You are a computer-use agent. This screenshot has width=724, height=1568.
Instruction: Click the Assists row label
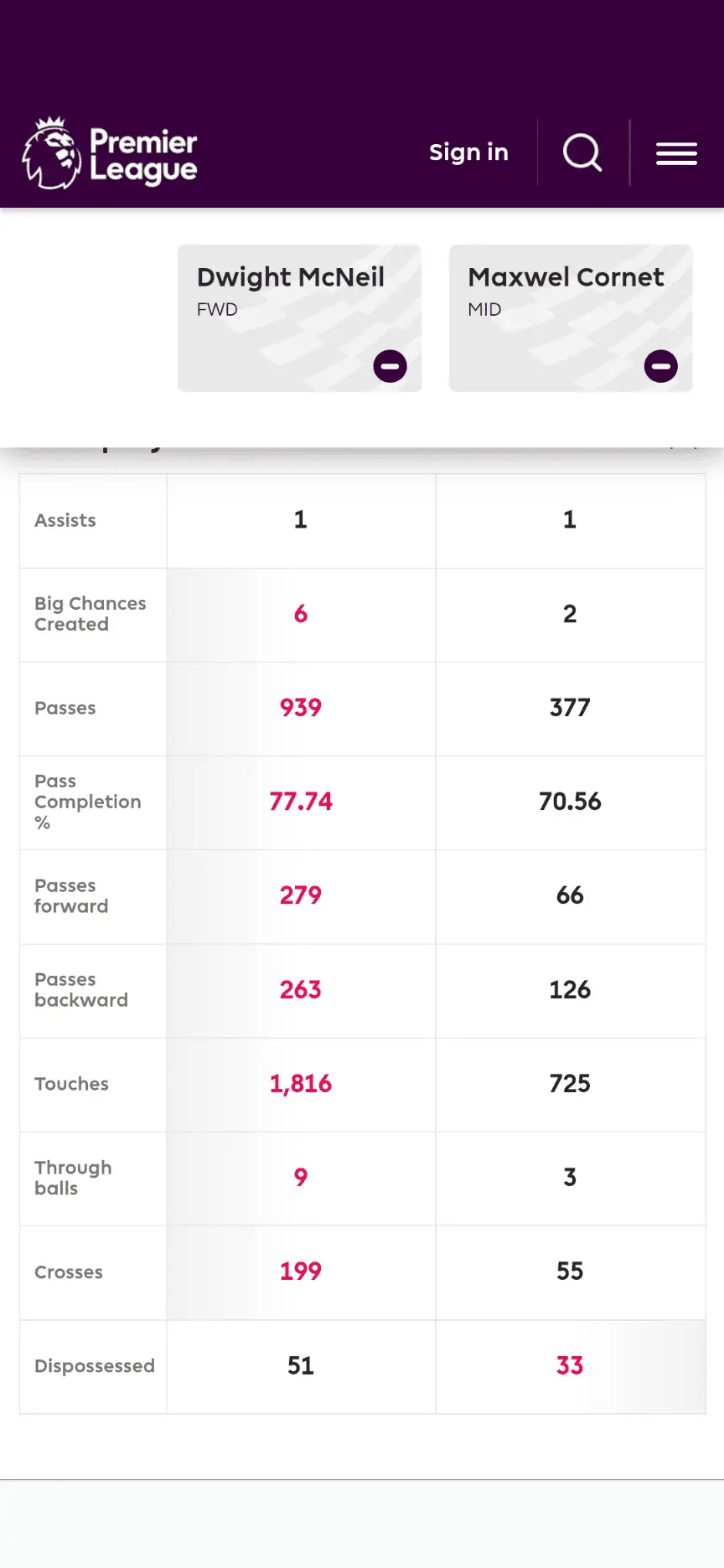point(65,520)
